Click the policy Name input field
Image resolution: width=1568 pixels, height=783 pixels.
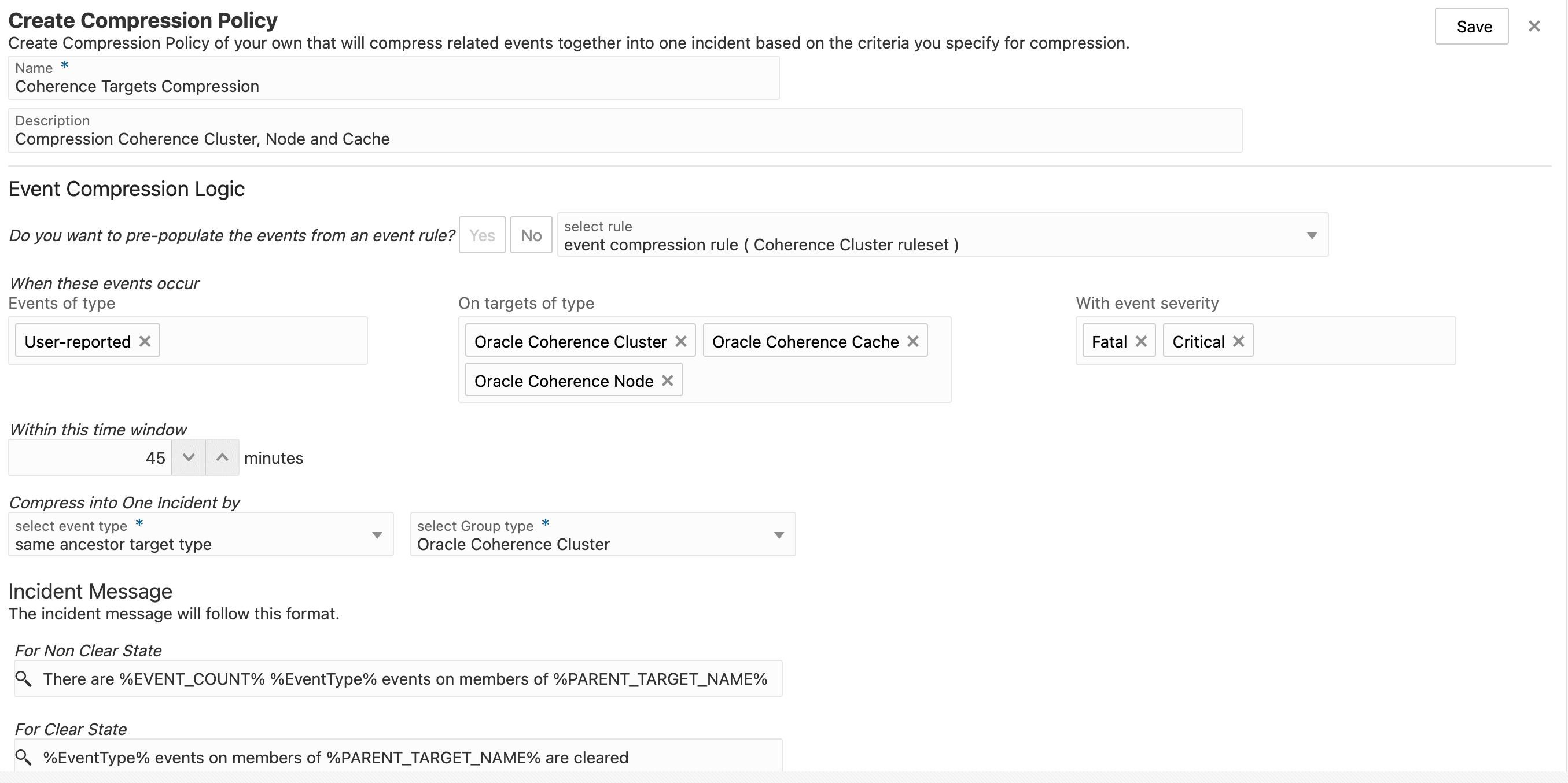(393, 86)
